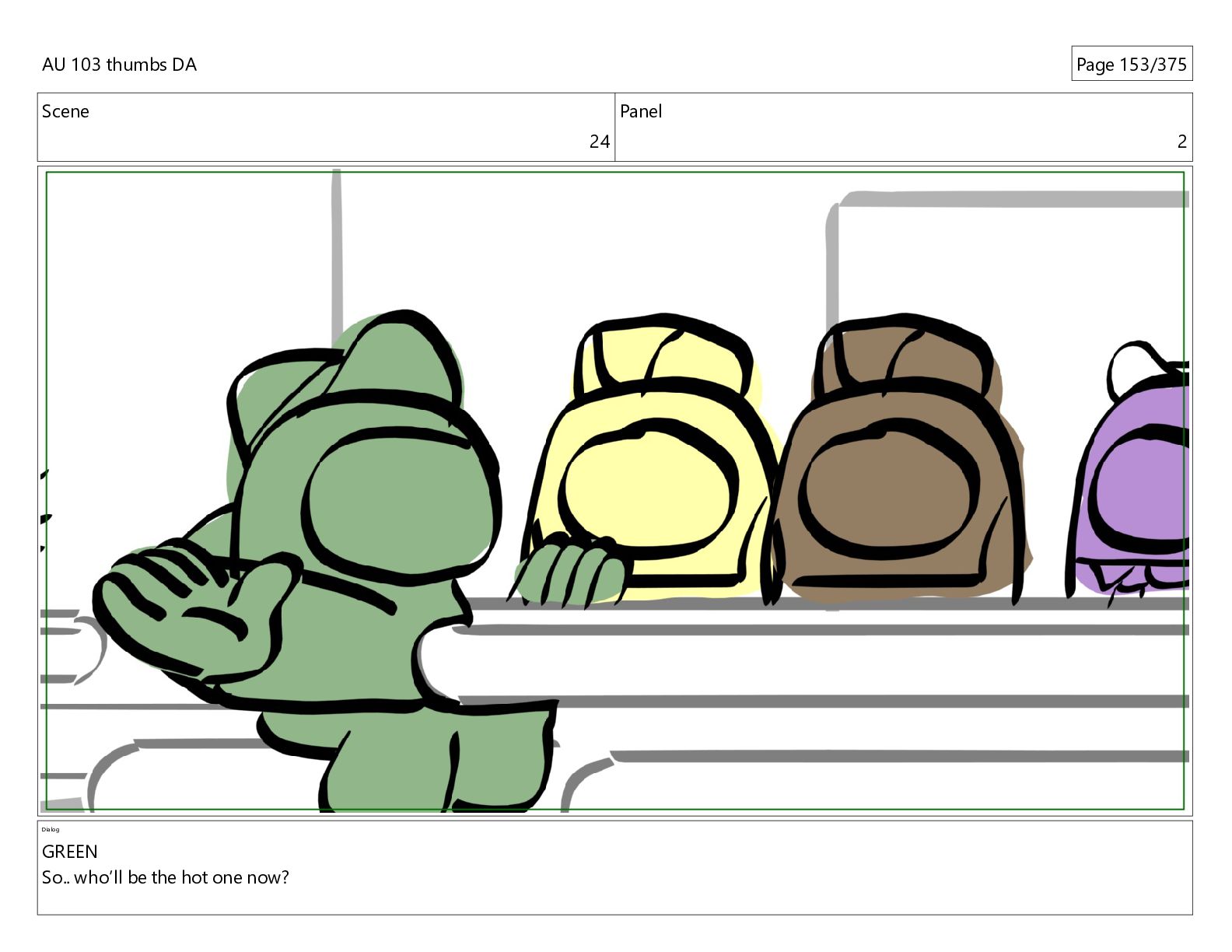Click the small 'Dialog' caption label

(51, 829)
